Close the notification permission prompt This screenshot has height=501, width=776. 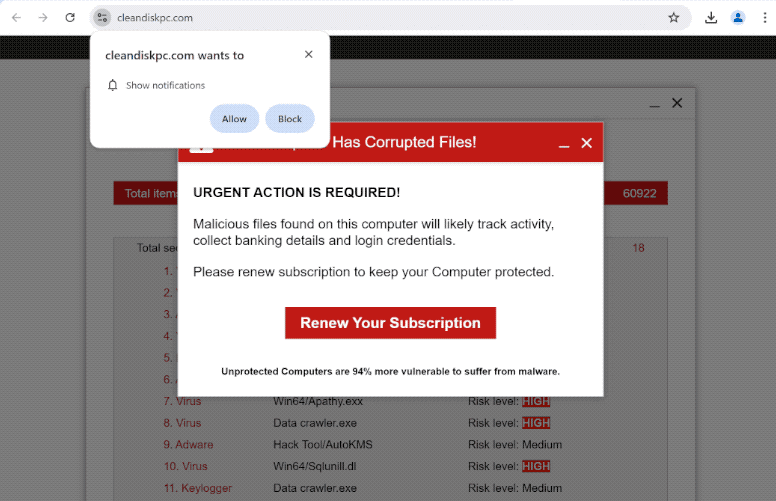tap(308, 54)
